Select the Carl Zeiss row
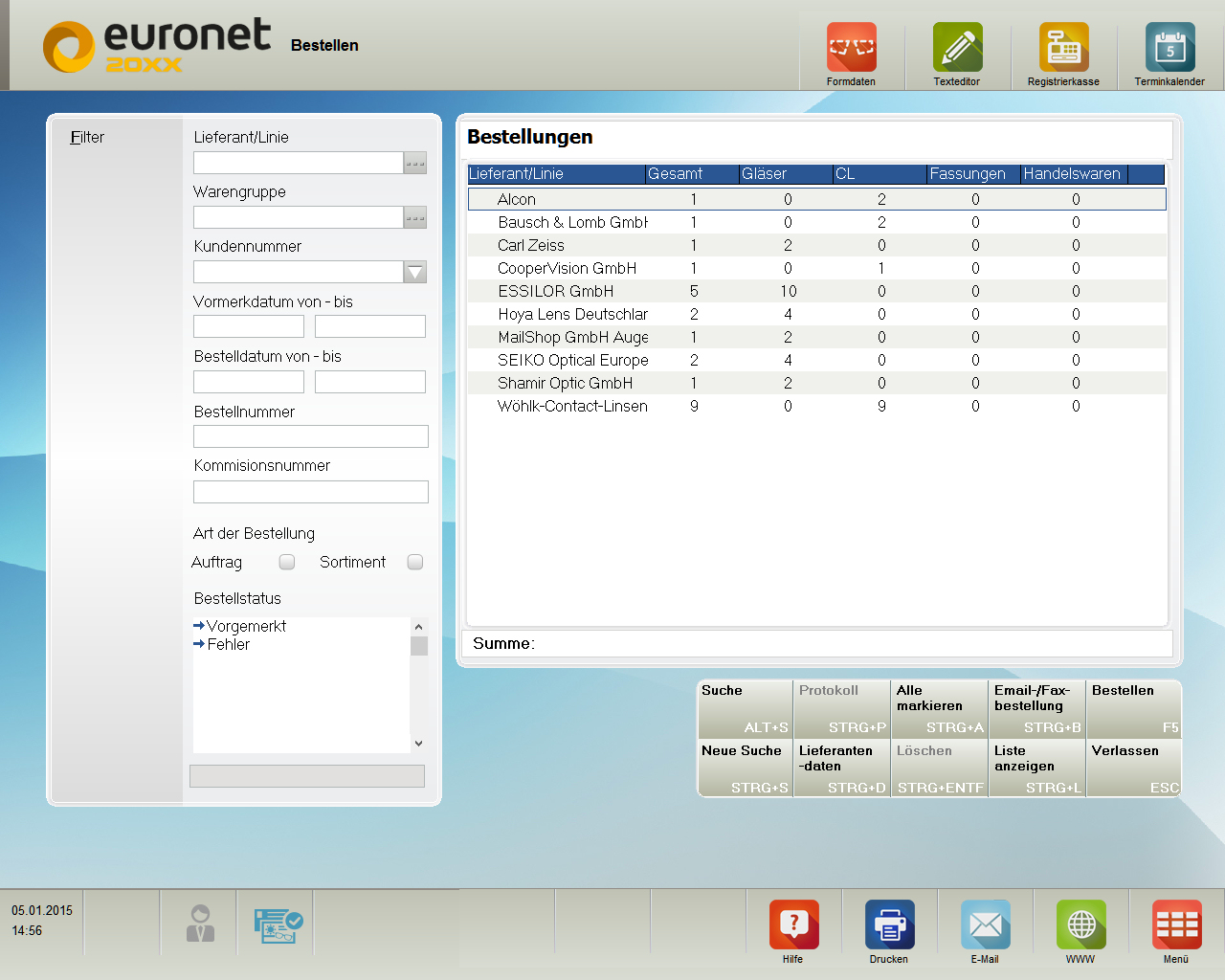The image size is (1225, 980). coord(816,245)
